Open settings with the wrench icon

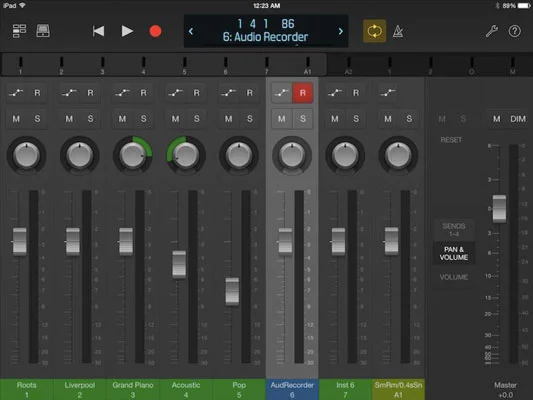tap(492, 31)
